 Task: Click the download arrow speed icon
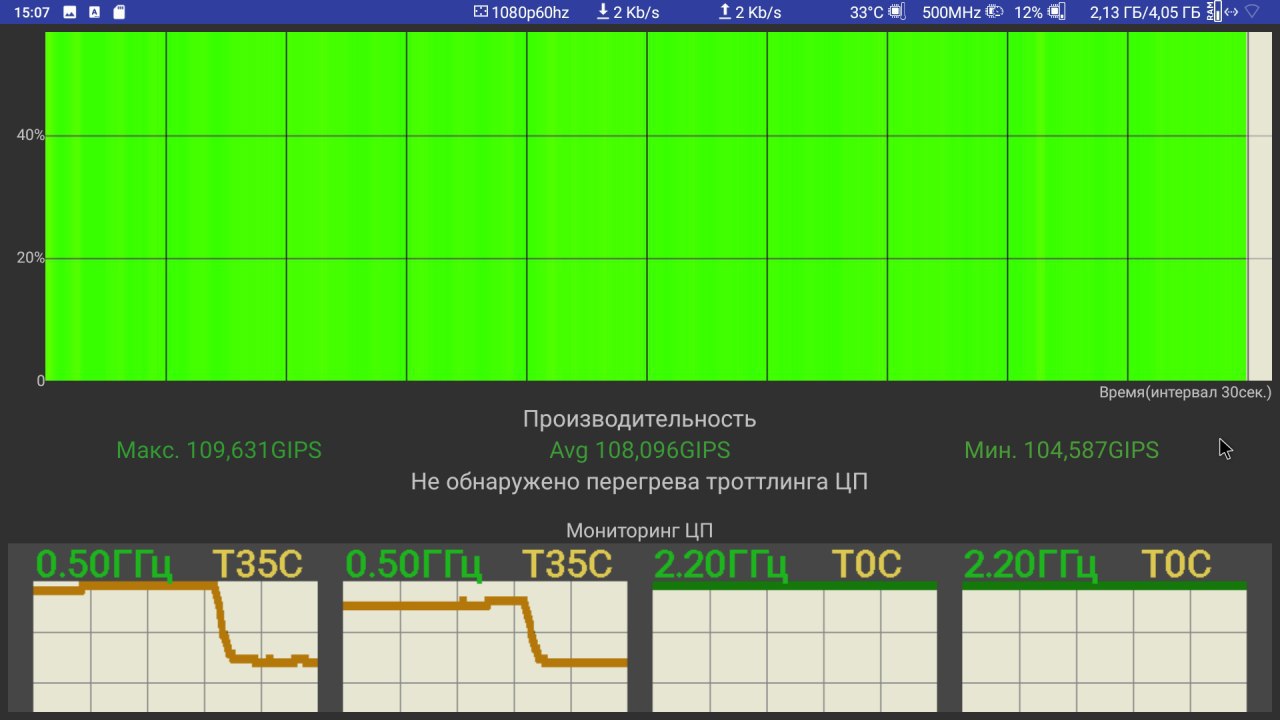tap(602, 12)
